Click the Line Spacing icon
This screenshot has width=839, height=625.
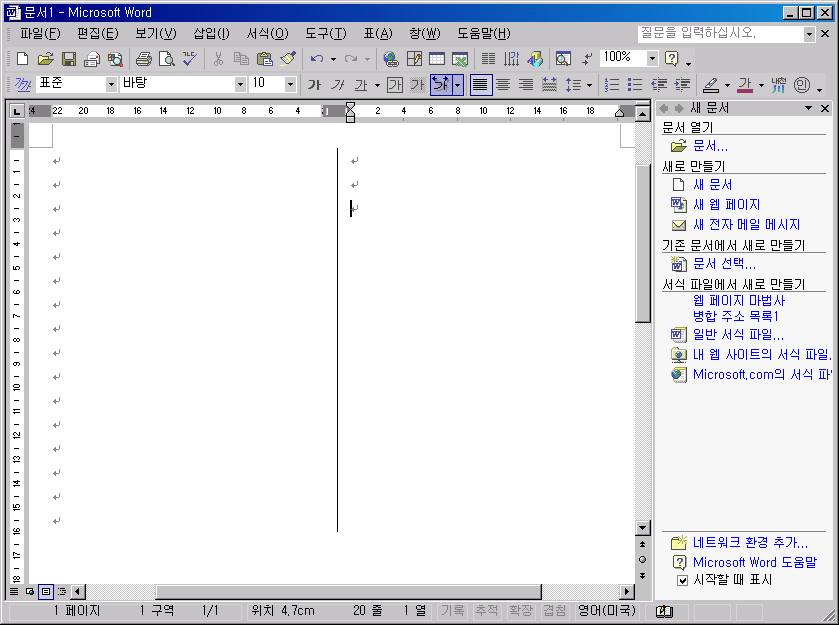(x=573, y=85)
